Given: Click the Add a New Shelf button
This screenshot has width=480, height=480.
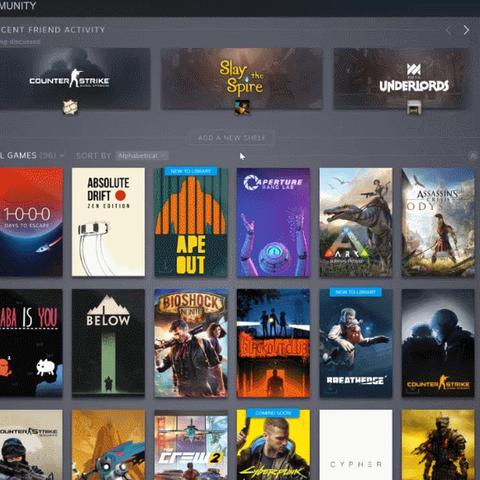Looking at the screenshot, I should tap(232, 138).
